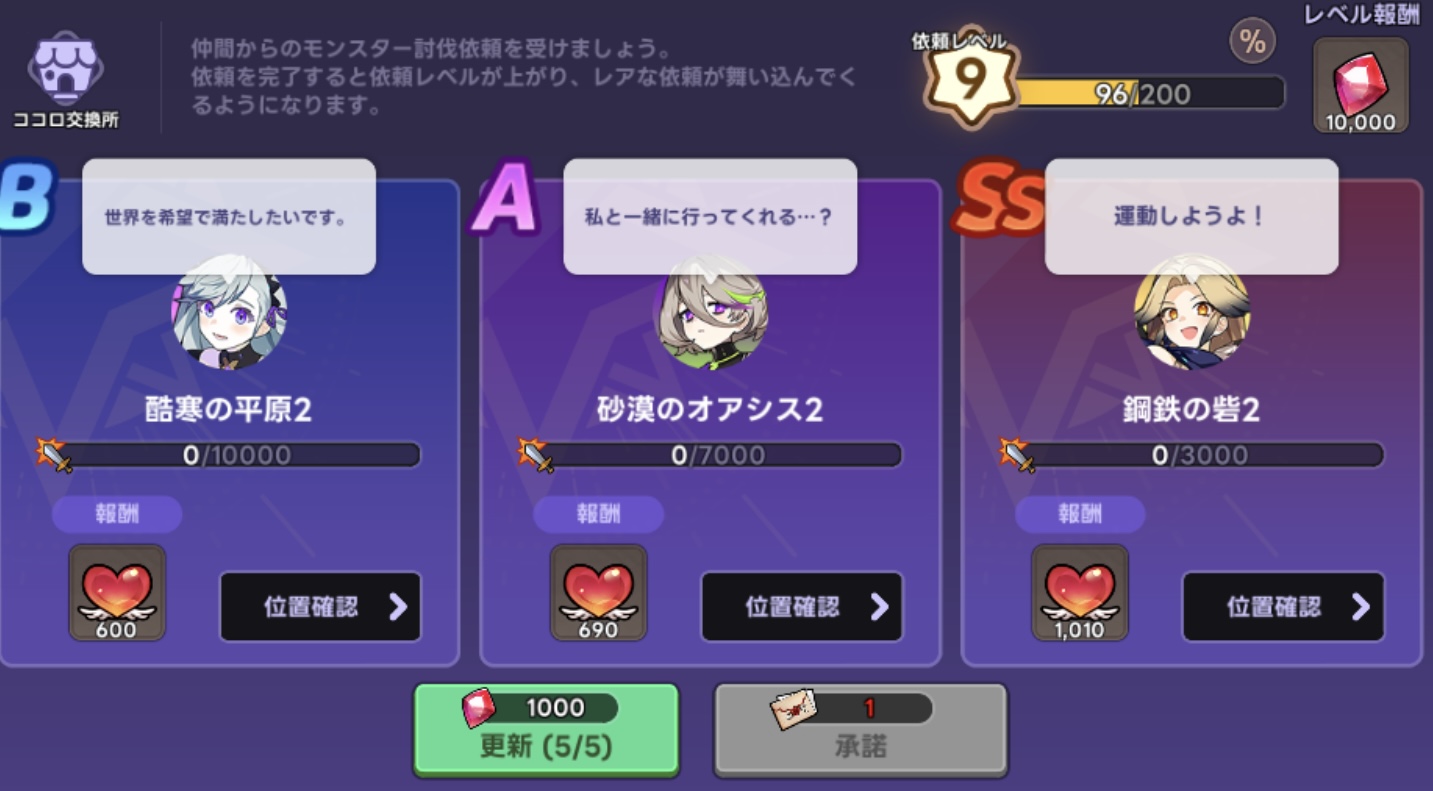
Task: Open 位置確認 for 鋼鉄の砦2
Action: (1283, 607)
